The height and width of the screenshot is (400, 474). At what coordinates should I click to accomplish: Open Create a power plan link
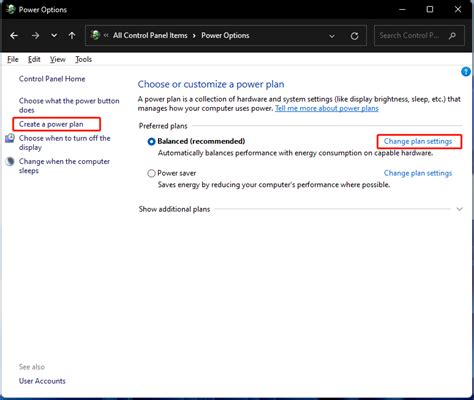51,124
